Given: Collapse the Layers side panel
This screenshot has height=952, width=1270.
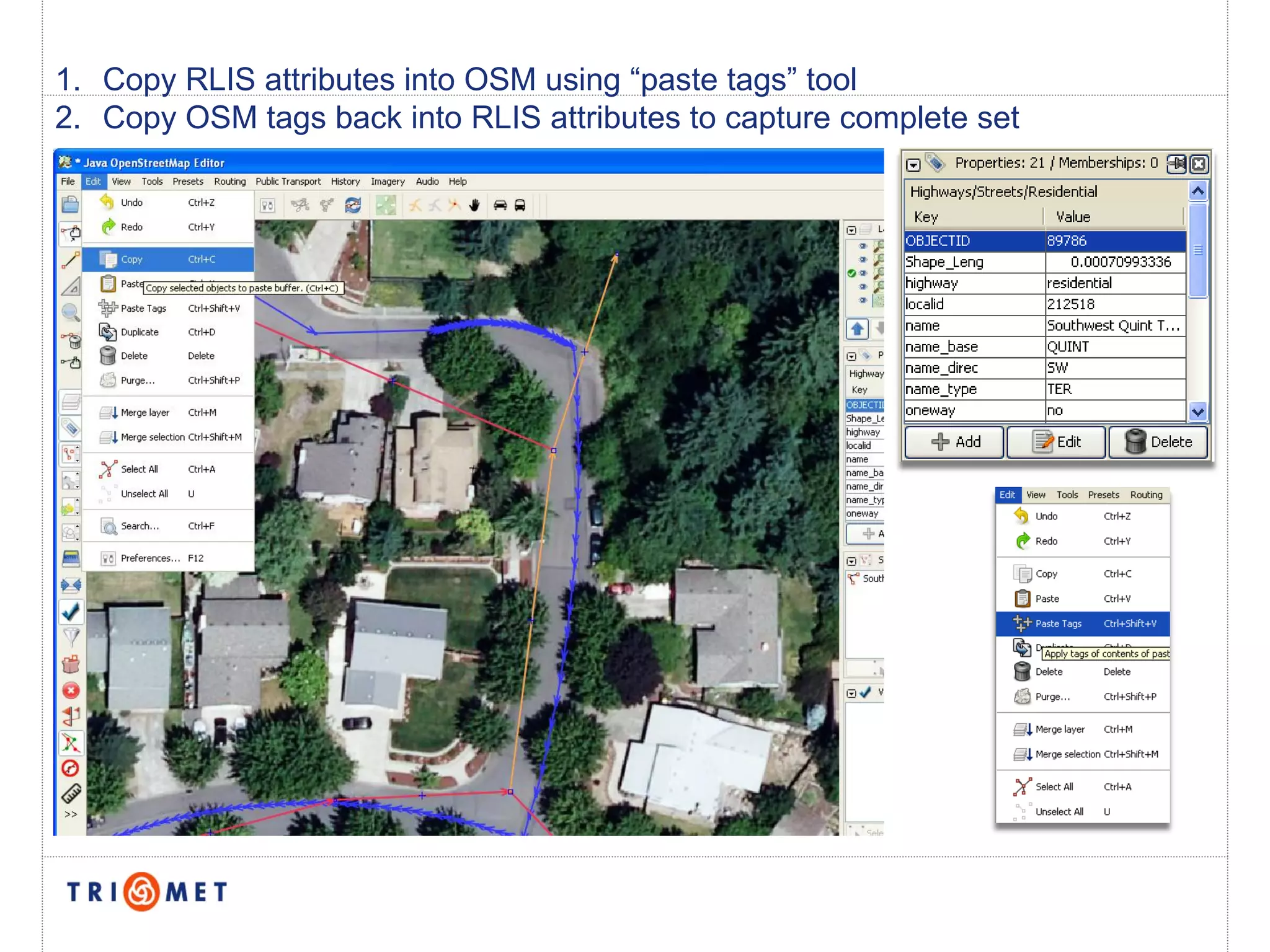Looking at the screenshot, I should point(851,230).
